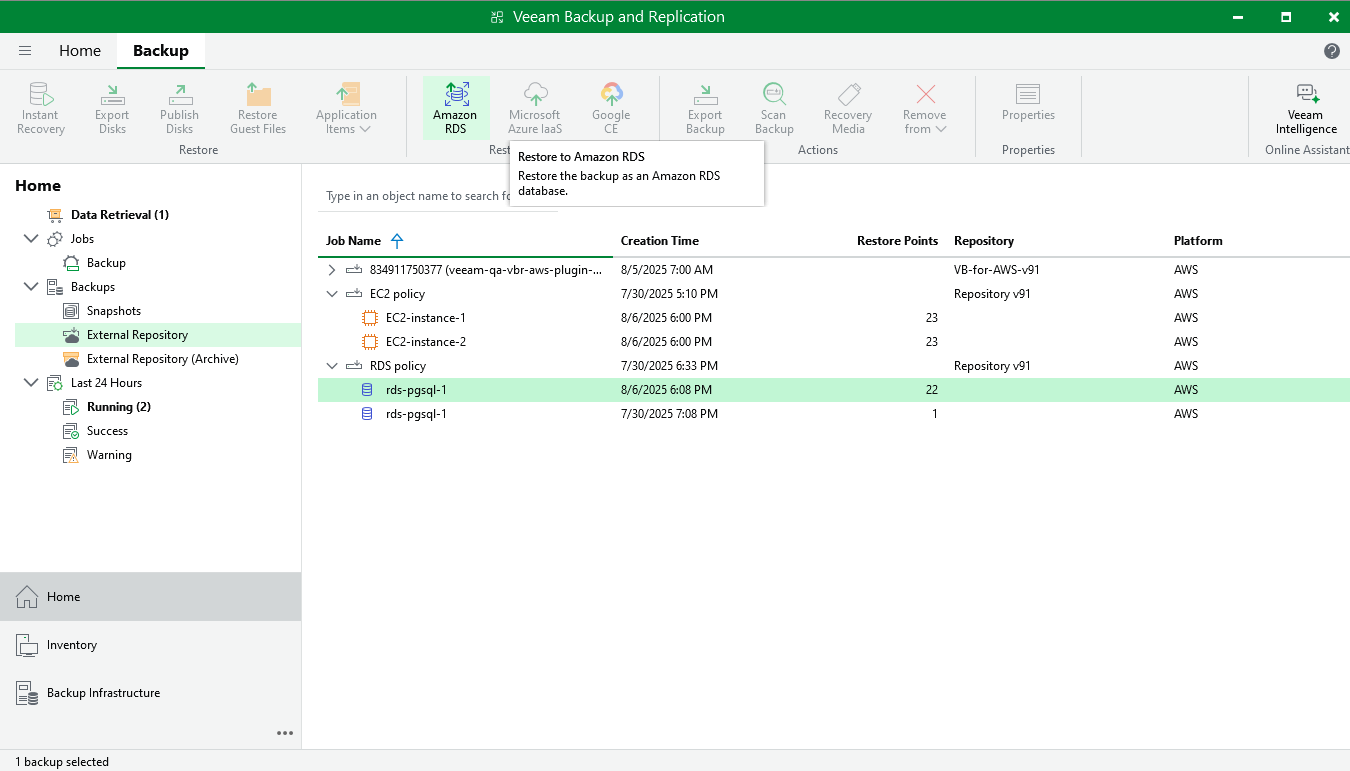Select Data Retrieval (1) in the tree
The height and width of the screenshot is (771, 1350).
click(x=120, y=215)
